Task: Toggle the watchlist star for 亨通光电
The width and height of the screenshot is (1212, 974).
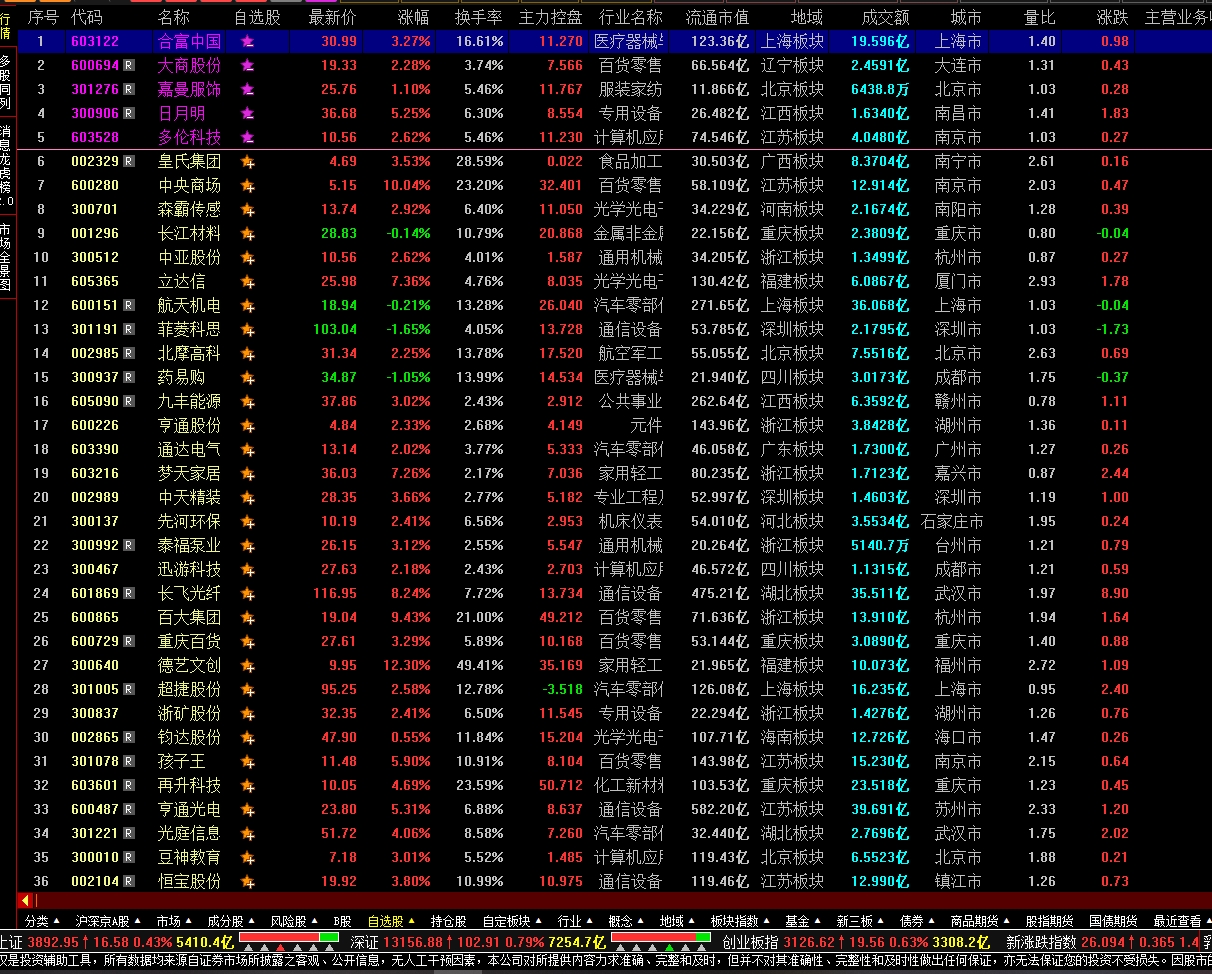Action: [248, 809]
